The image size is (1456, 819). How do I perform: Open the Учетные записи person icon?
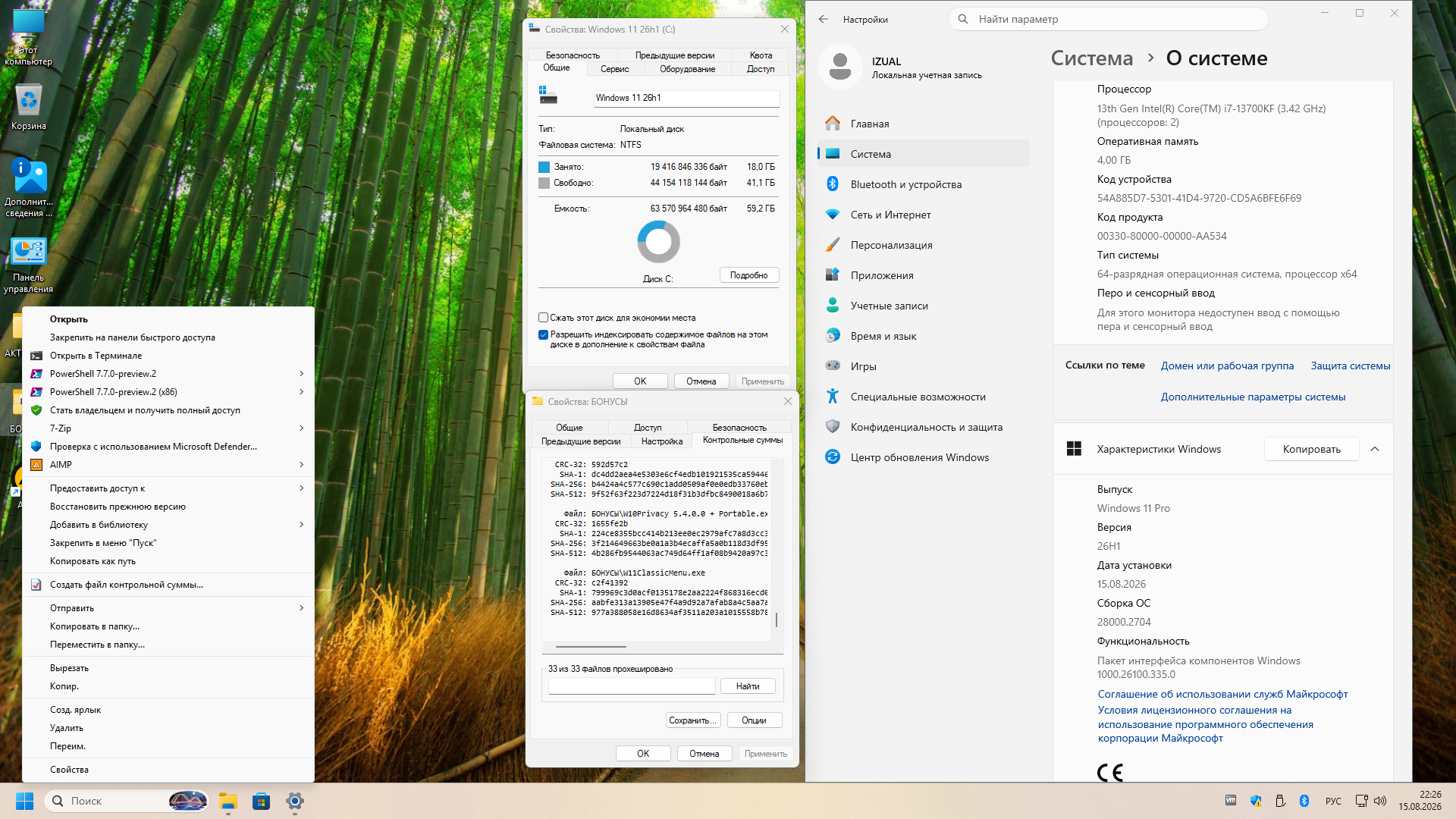(x=833, y=306)
